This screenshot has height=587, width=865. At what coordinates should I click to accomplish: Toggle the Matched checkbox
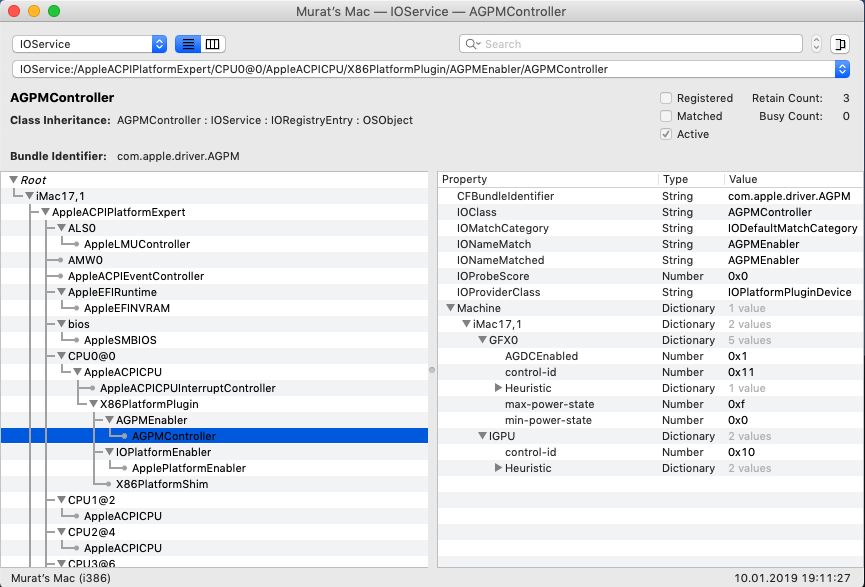pyautogui.click(x=666, y=116)
